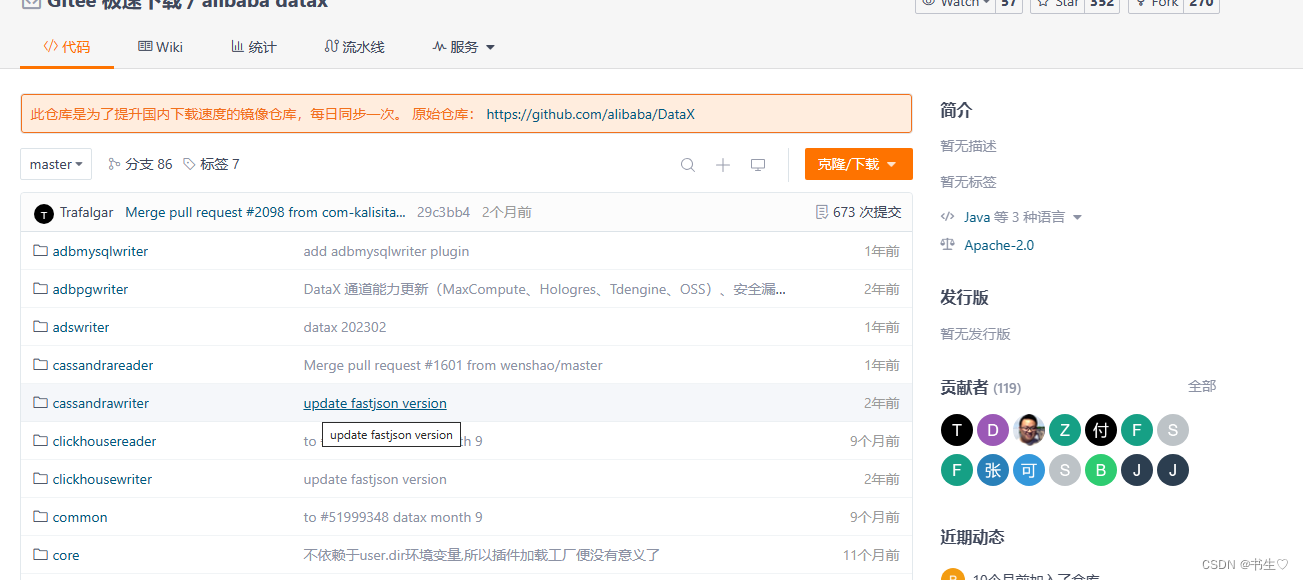Screen dimensions: 1303x580
Task: Open commit hash 29c3bb4
Action: [443, 212]
